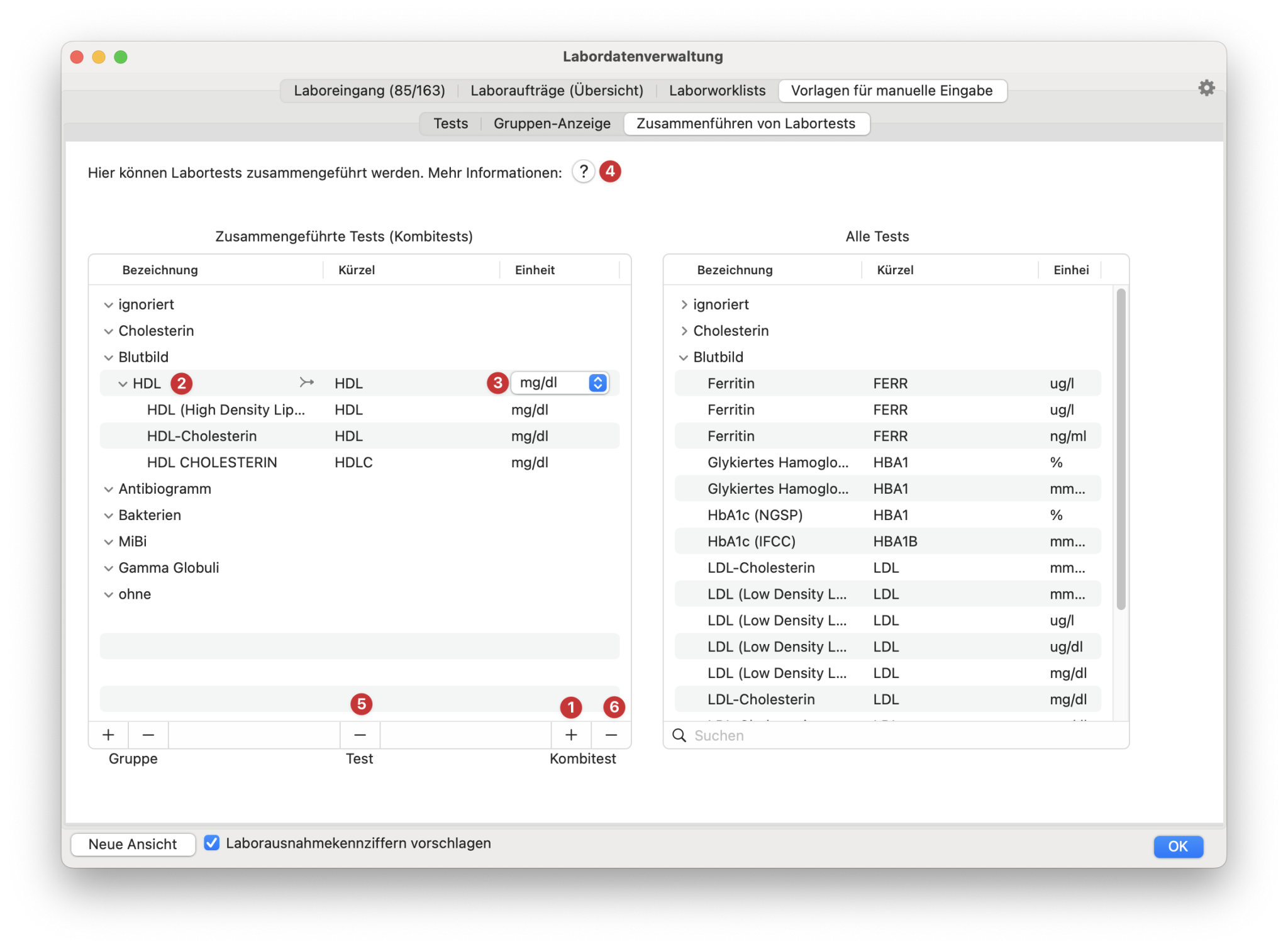This screenshot has width=1288, height=949.
Task: Toggle Laborausnahmekennziffern vorschlagen checkbox
Action: (x=212, y=843)
